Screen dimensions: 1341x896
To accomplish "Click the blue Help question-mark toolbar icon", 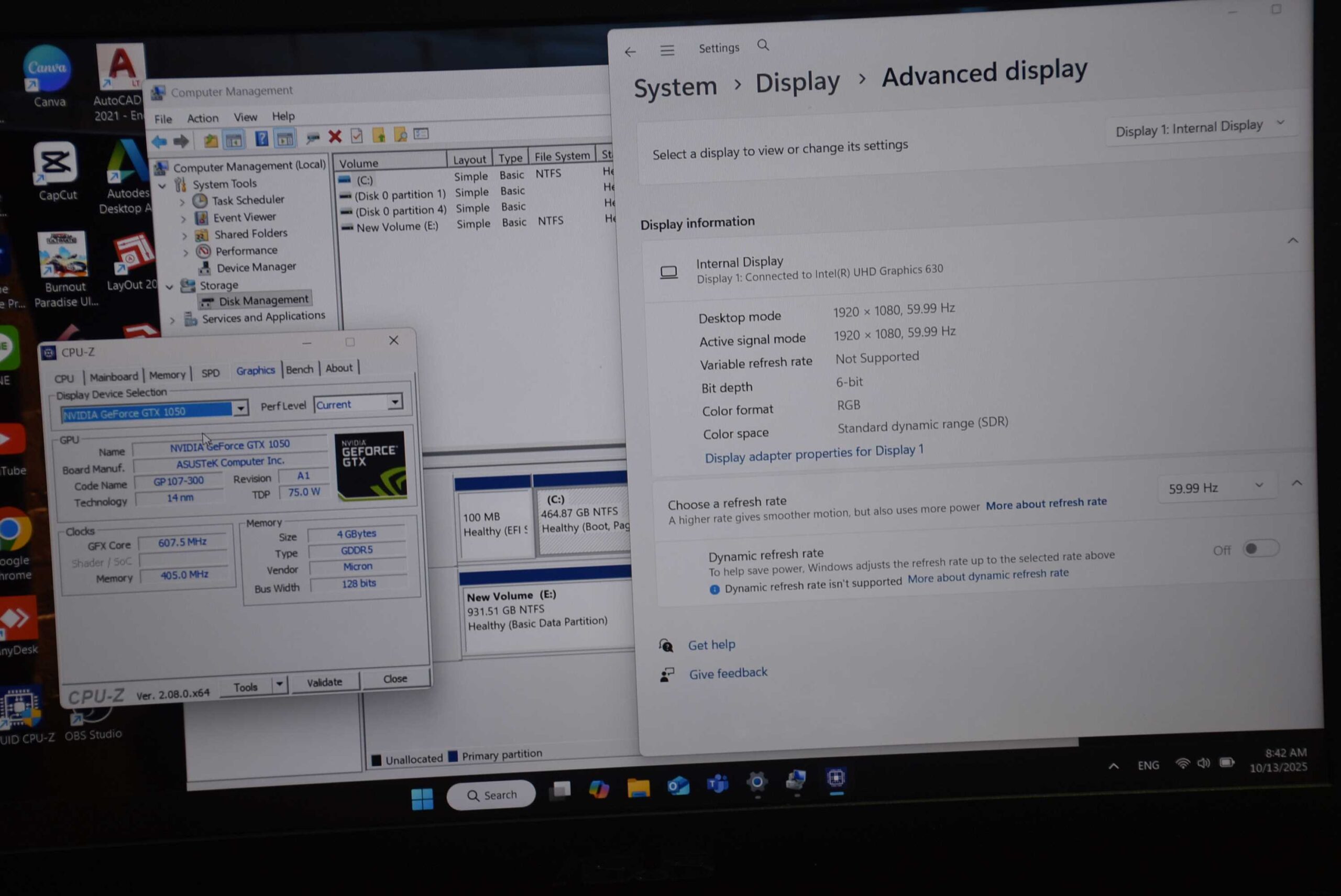I will (x=261, y=139).
